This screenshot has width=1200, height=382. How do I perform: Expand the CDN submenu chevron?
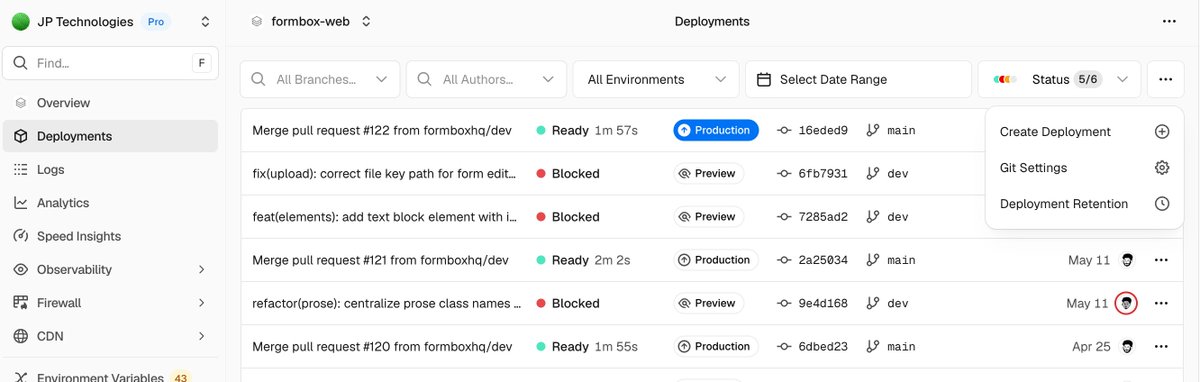202,336
